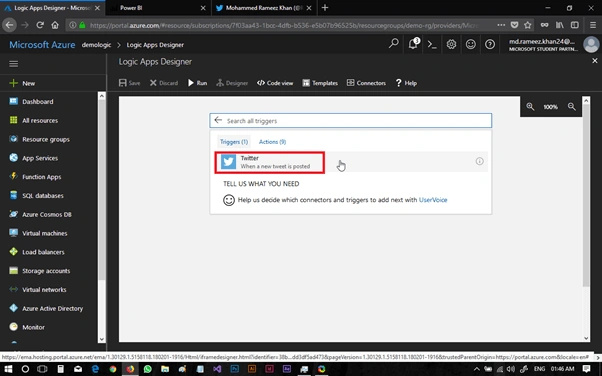Reload the page in the browser

[x=40, y=25]
